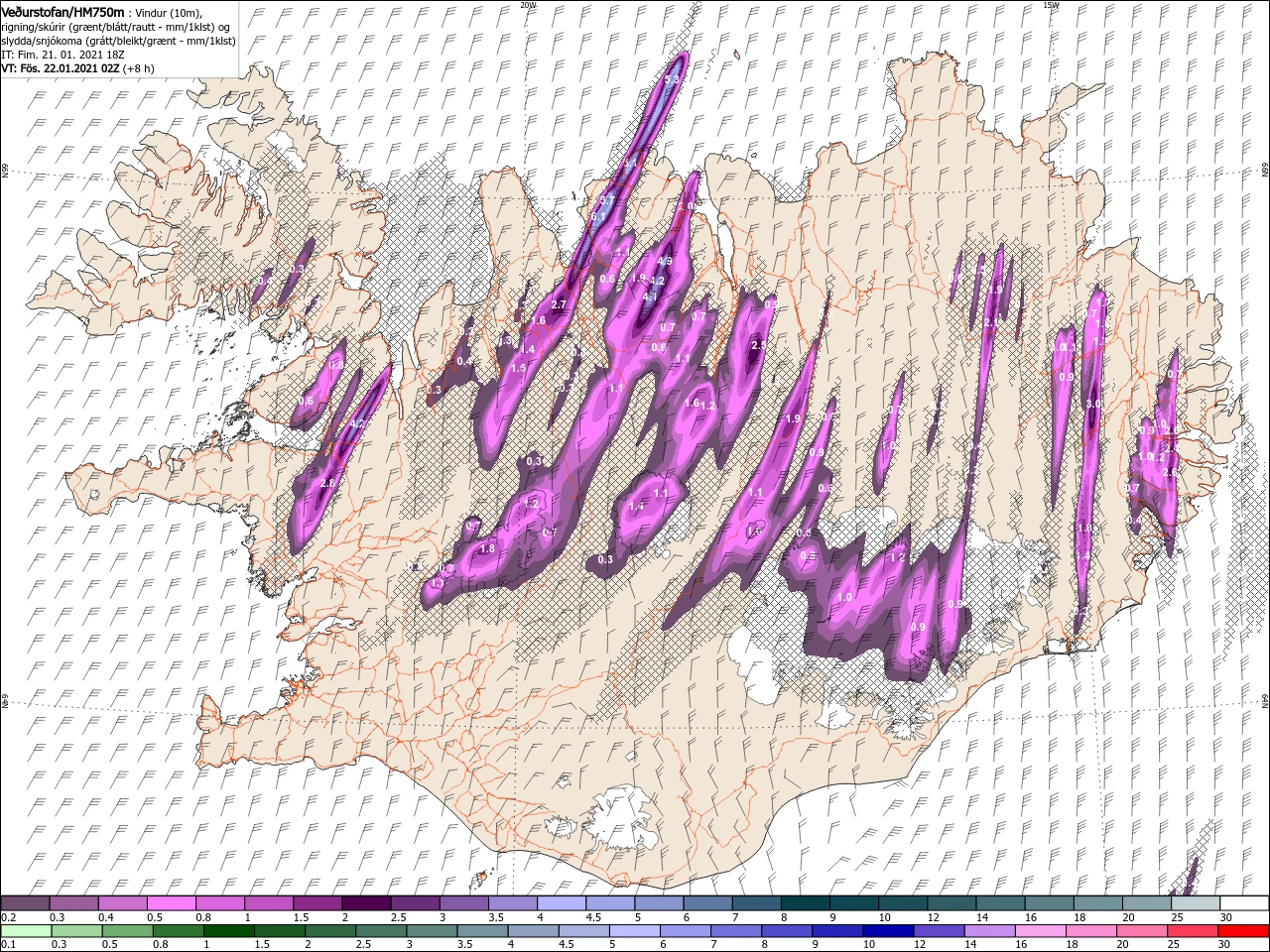
Task: Click the 2.7 precipitation value on map
Action: 558,304
